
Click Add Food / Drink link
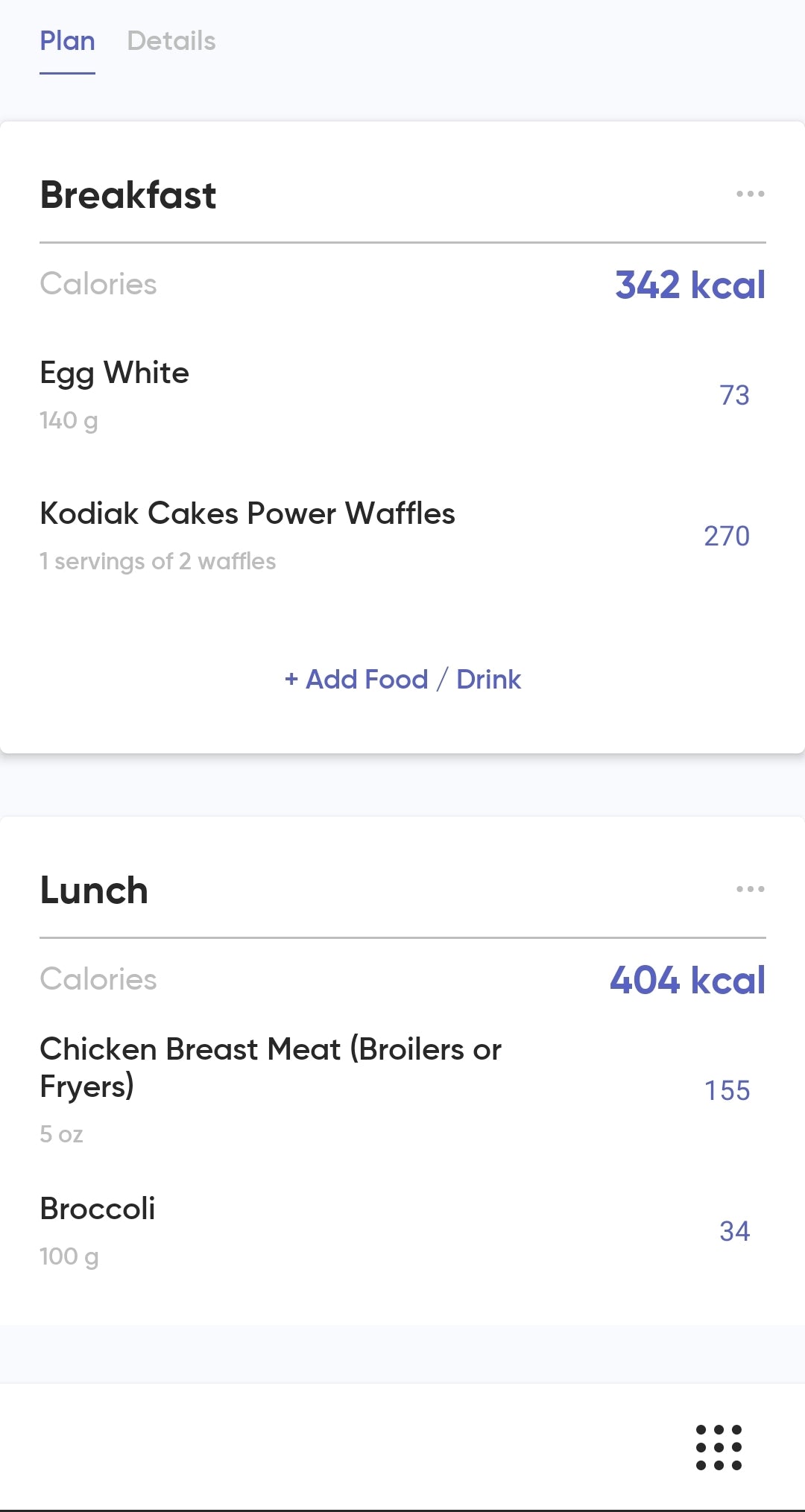point(402,679)
